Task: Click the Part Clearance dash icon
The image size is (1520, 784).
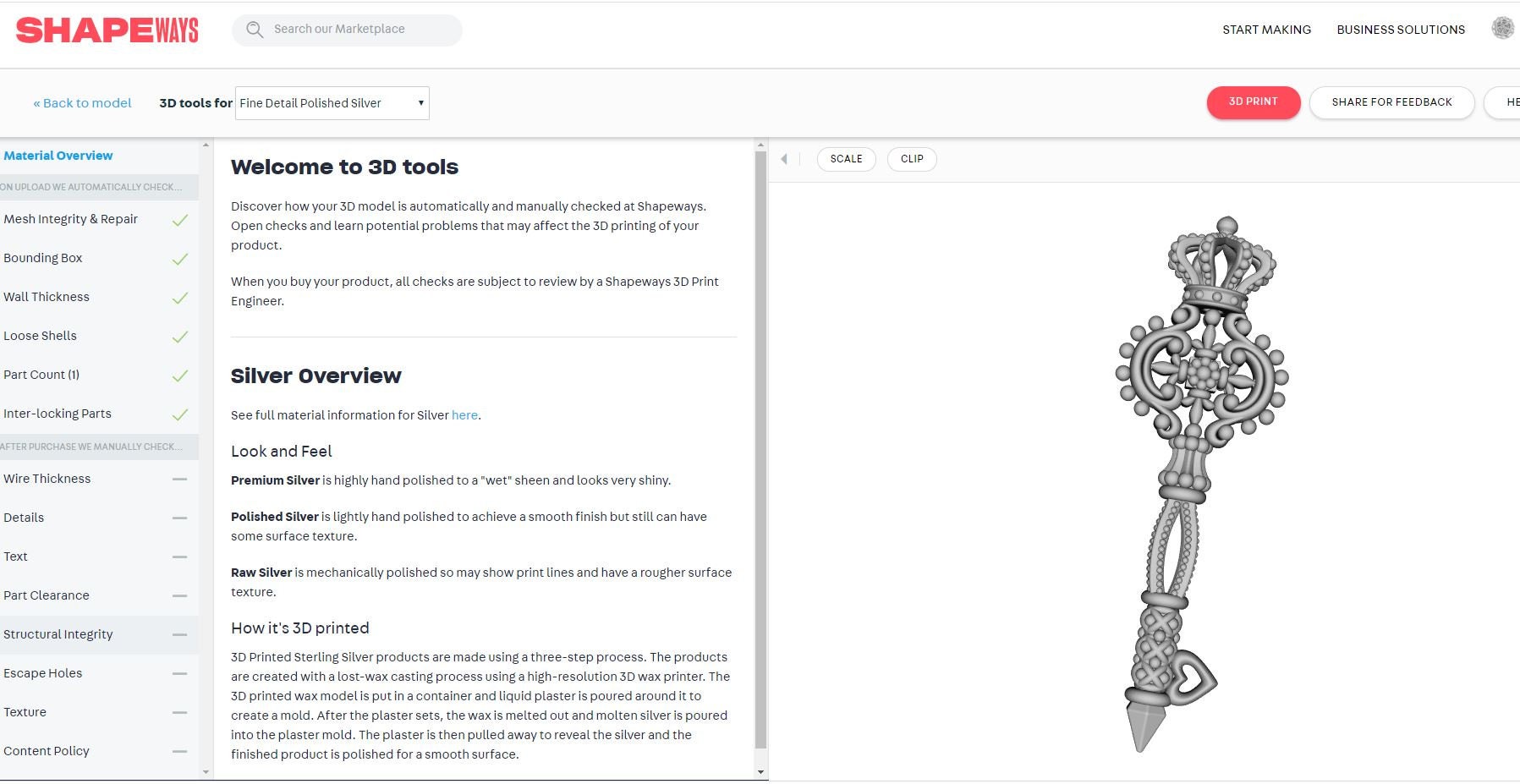Action: coord(179,595)
